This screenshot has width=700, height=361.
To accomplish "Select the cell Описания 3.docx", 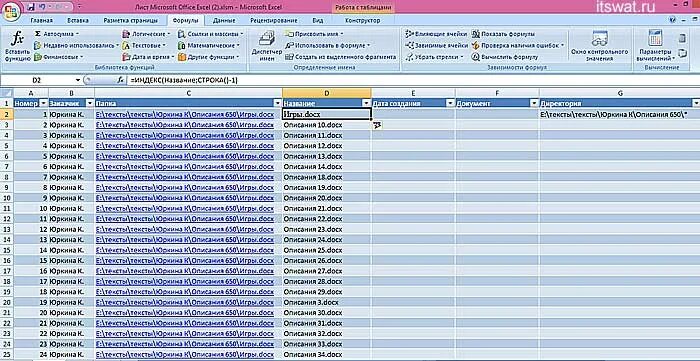I will 326,302.
